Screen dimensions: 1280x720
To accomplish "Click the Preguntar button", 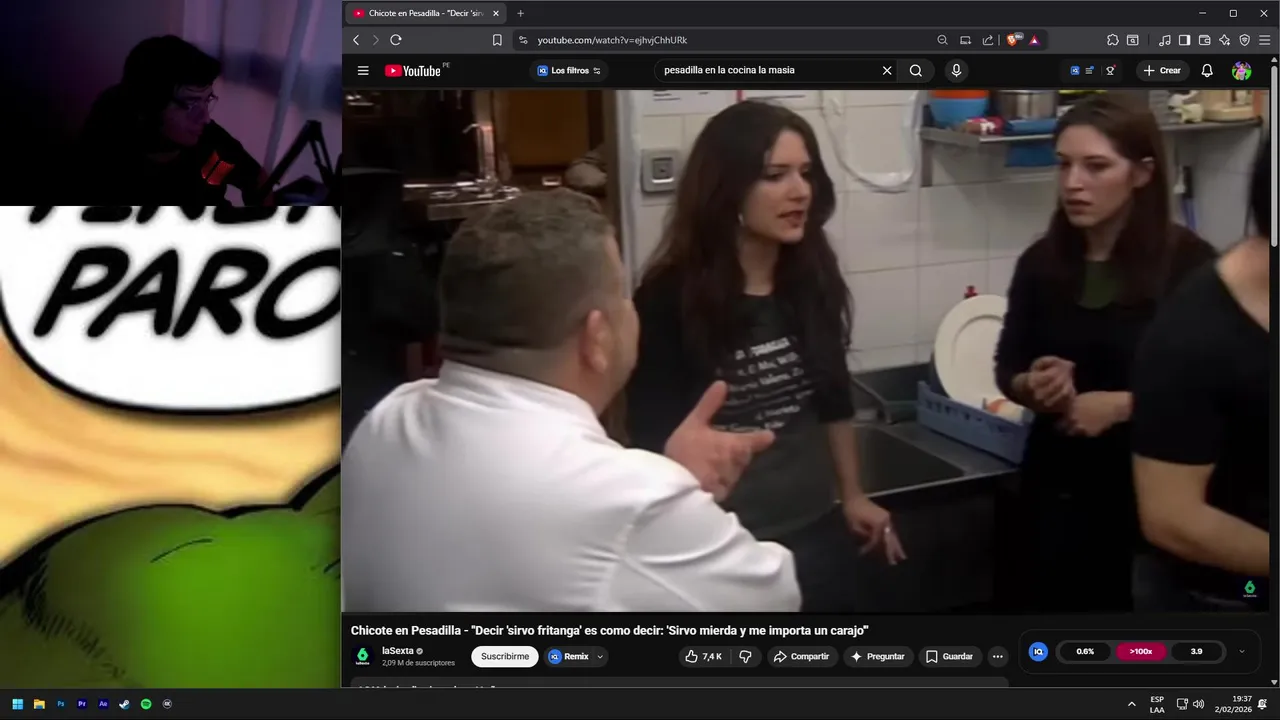I will [877, 656].
